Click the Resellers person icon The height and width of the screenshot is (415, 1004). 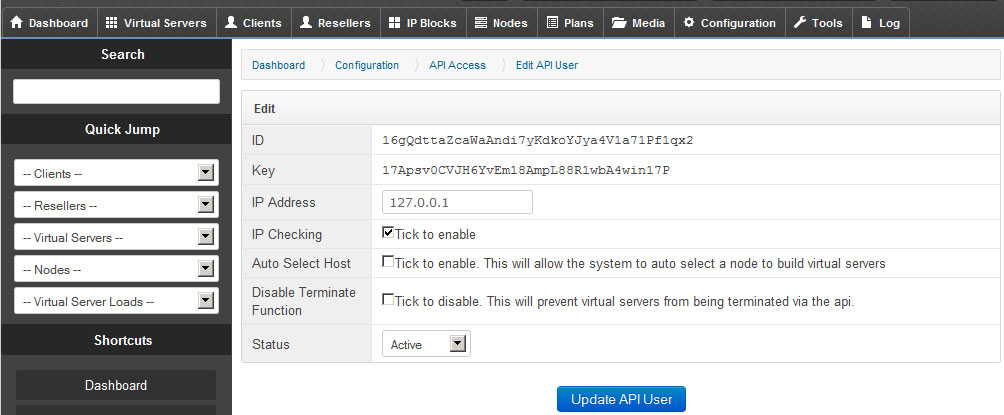point(306,23)
